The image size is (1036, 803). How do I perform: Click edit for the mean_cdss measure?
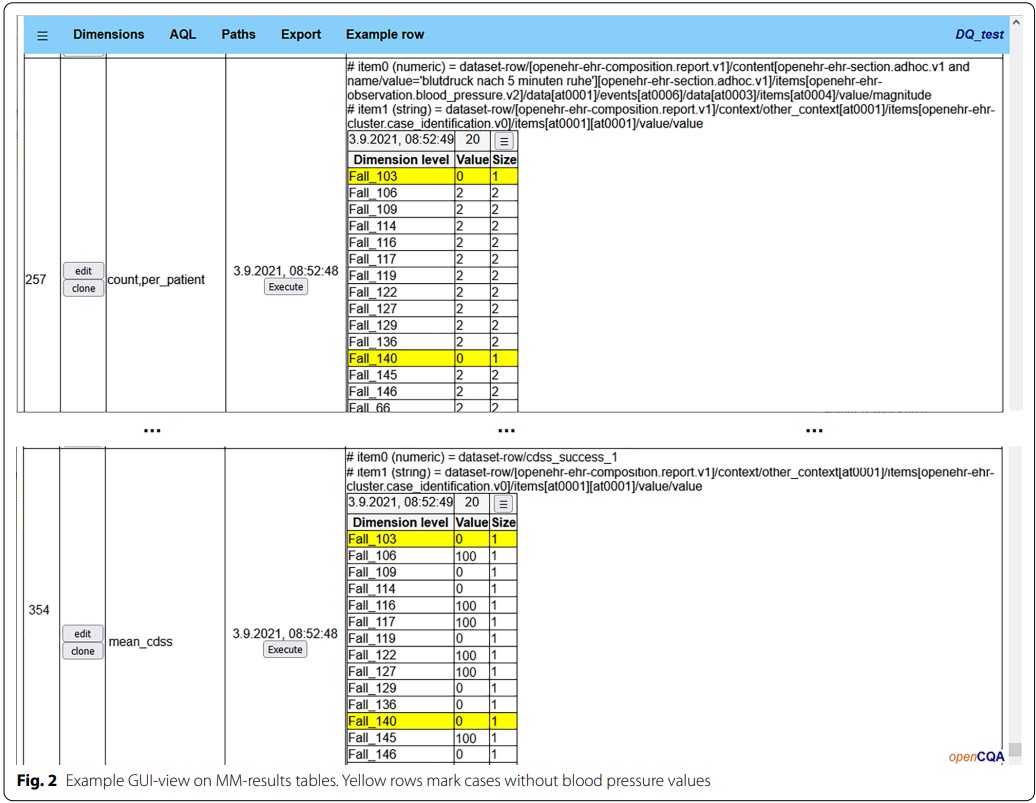83,634
